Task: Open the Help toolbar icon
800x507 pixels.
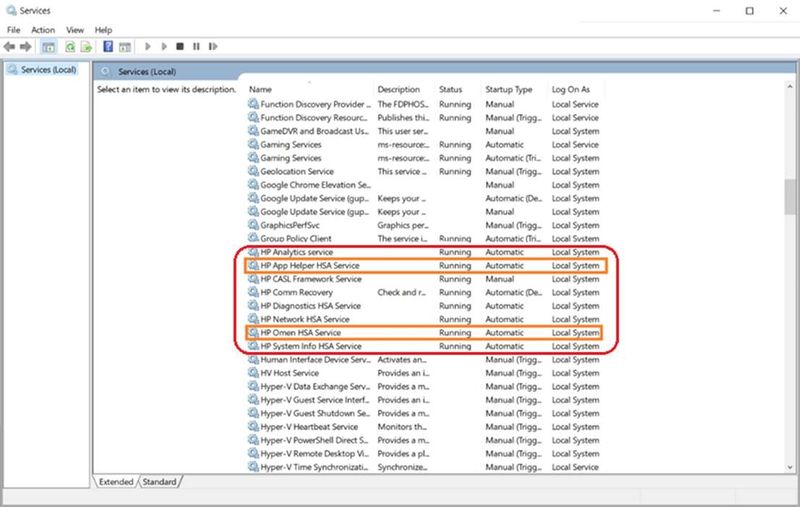Action: [x=108, y=46]
